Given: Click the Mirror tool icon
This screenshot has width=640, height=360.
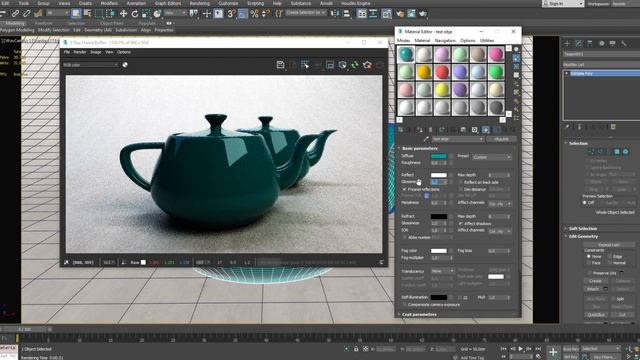Looking at the screenshot, I should pyautogui.click(x=335, y=14).
